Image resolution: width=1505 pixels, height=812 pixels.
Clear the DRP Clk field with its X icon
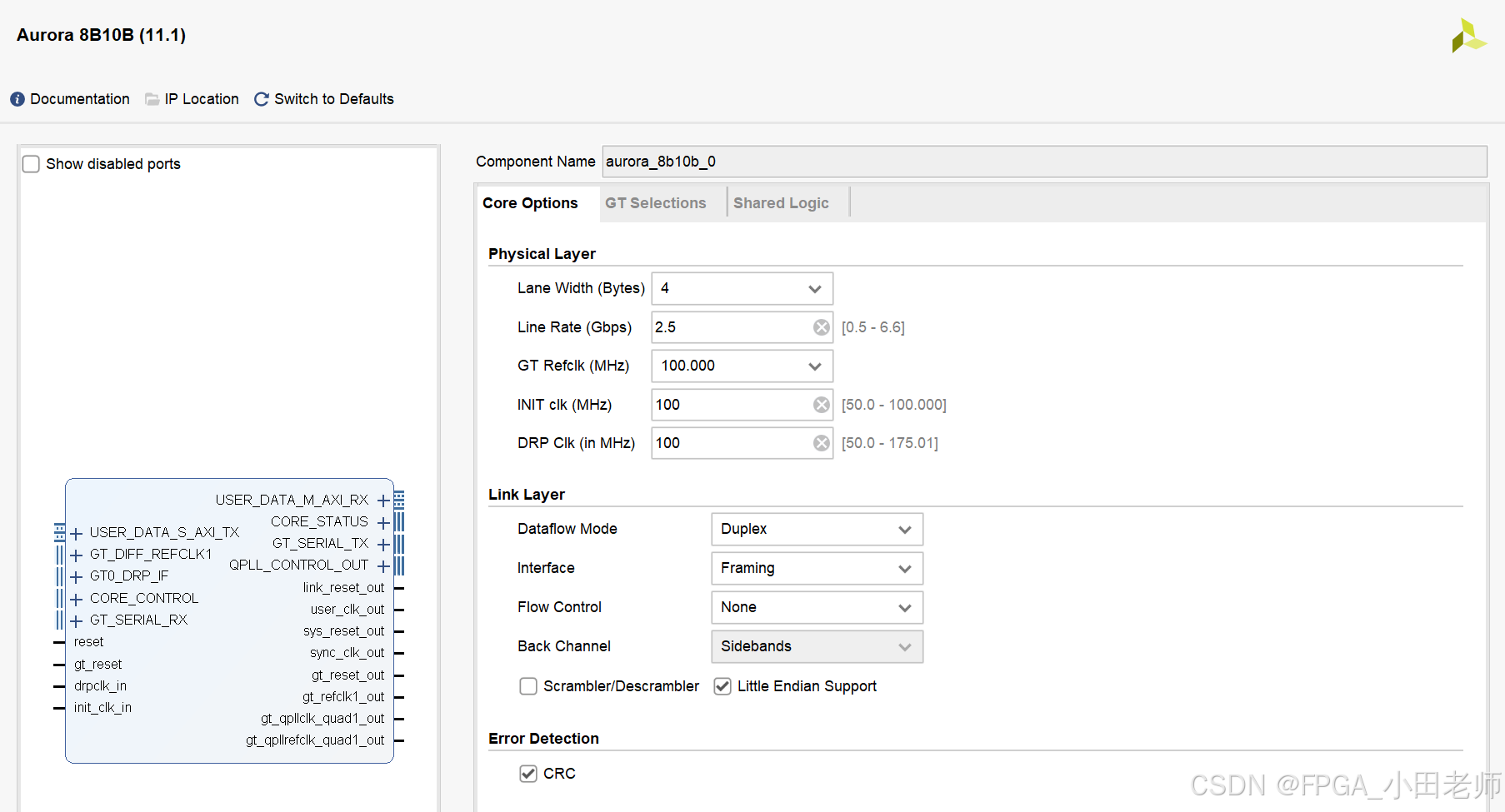point(822,443)
